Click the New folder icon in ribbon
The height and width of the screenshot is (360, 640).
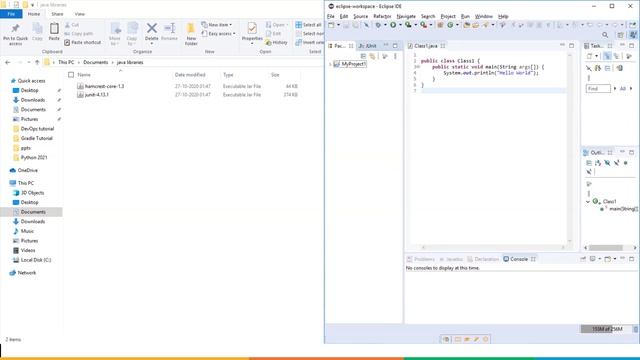191,28
